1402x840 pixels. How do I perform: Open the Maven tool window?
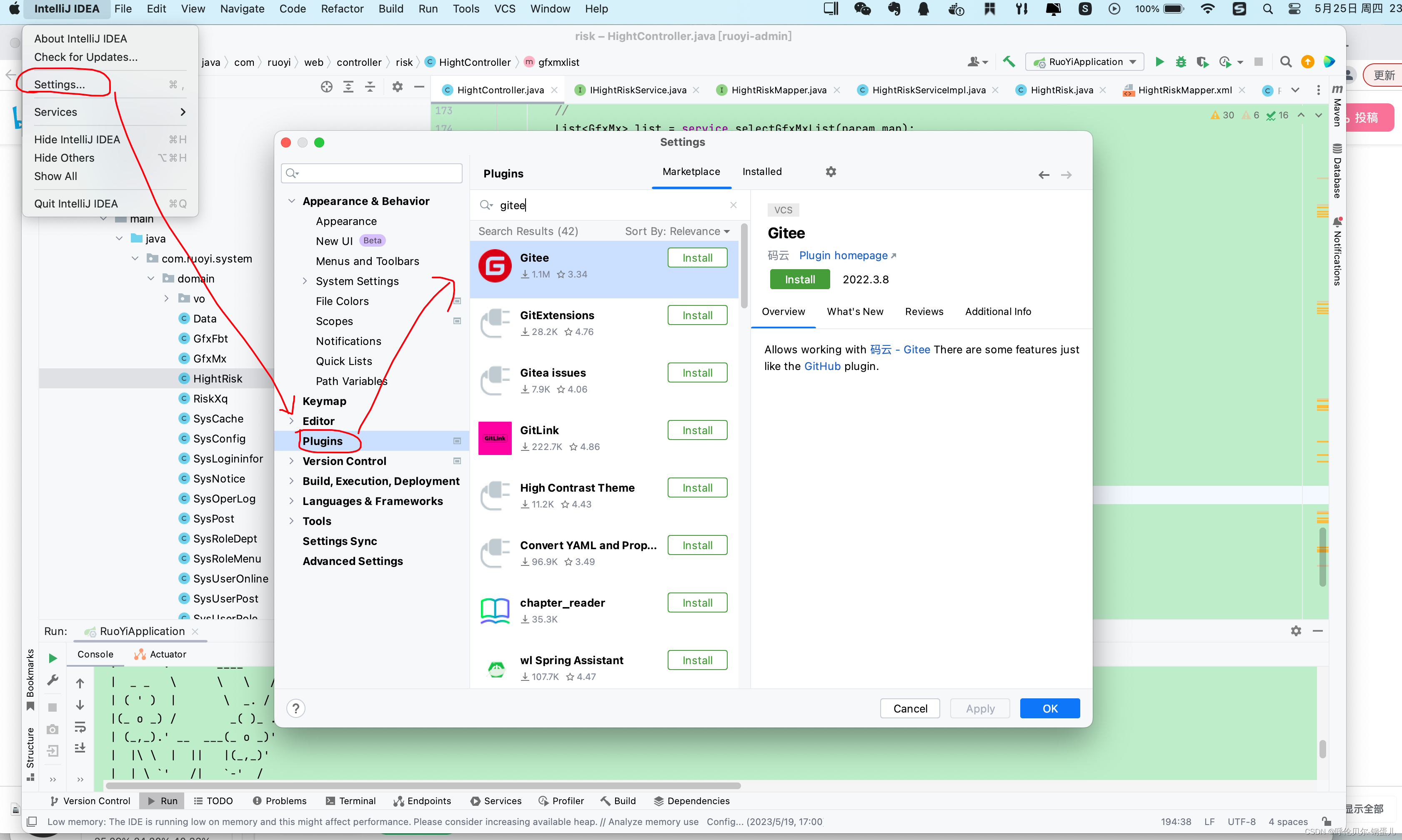point(1337,105)
